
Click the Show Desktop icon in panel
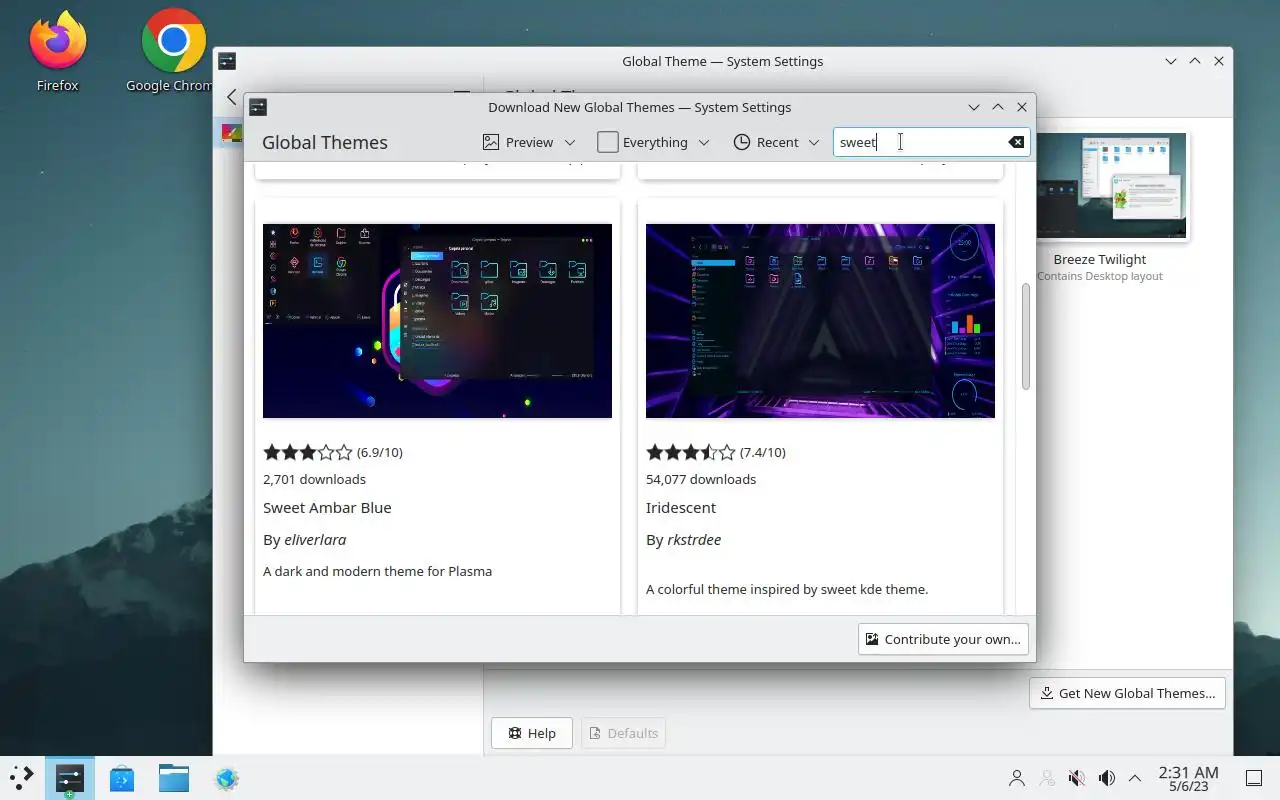point(1253,778)
